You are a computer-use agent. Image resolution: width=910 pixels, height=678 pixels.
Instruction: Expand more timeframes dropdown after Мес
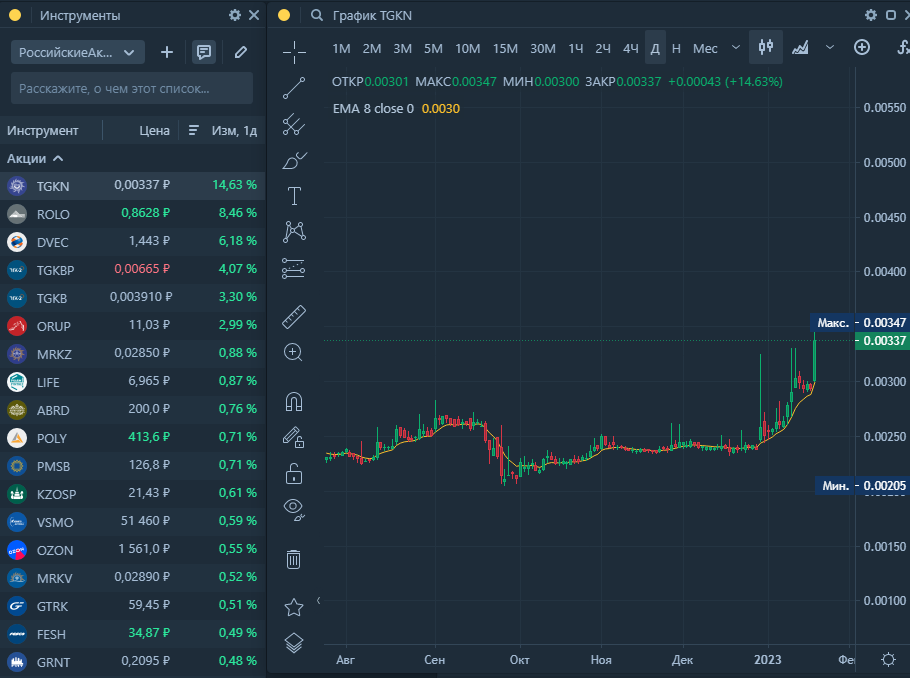(x=736, y=47)
